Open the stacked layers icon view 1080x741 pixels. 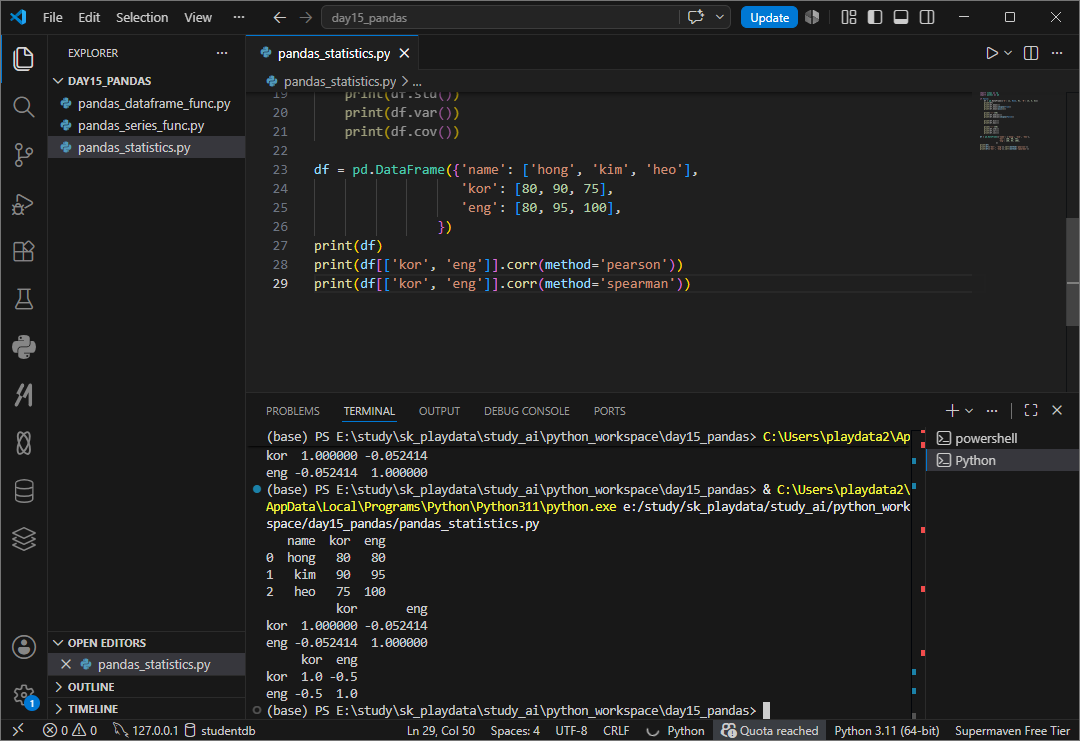[x=23, y=539]
